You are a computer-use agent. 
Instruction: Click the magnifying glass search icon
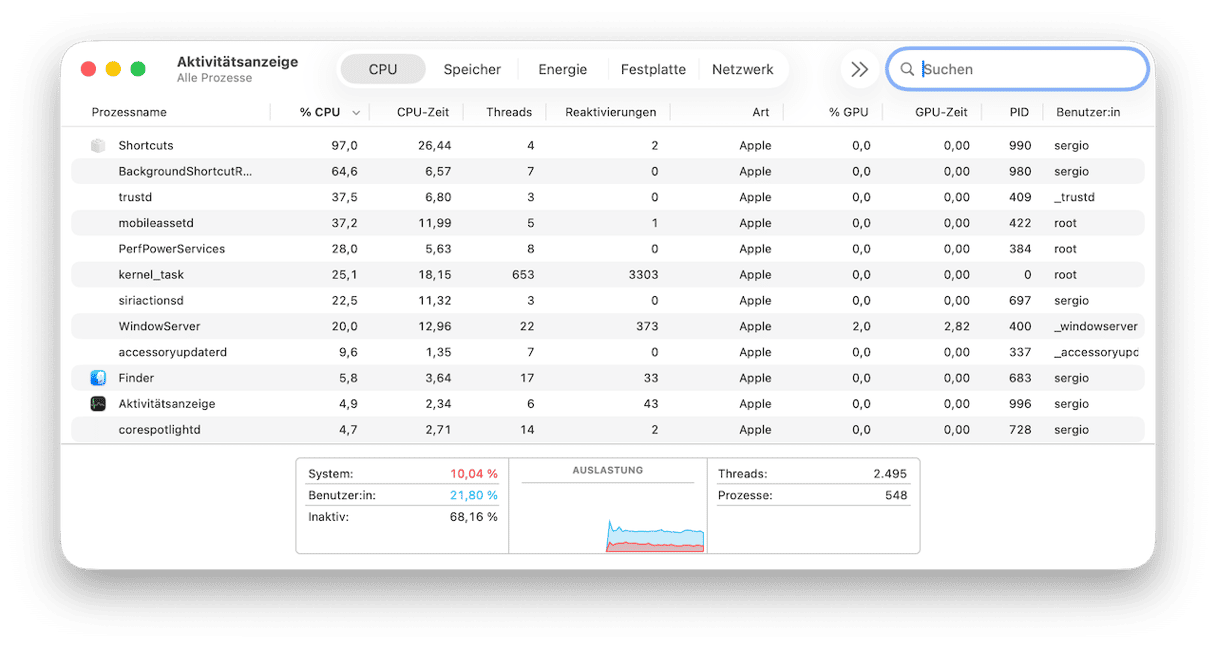click(x=907, y=70)
